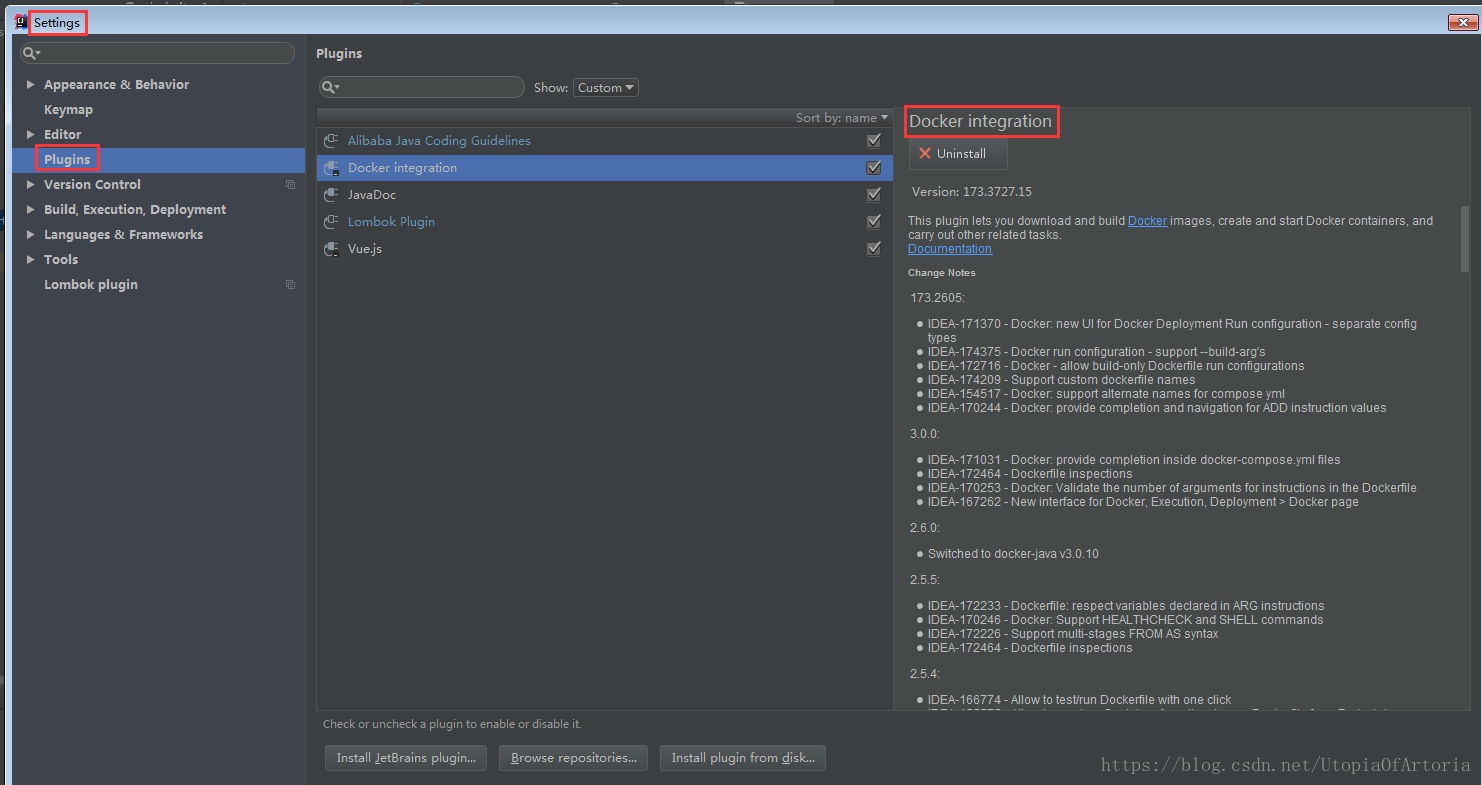1482x785 pixels.
Task: Click the IntelliJ logo icon in title bar
Action: click(20, 22)
